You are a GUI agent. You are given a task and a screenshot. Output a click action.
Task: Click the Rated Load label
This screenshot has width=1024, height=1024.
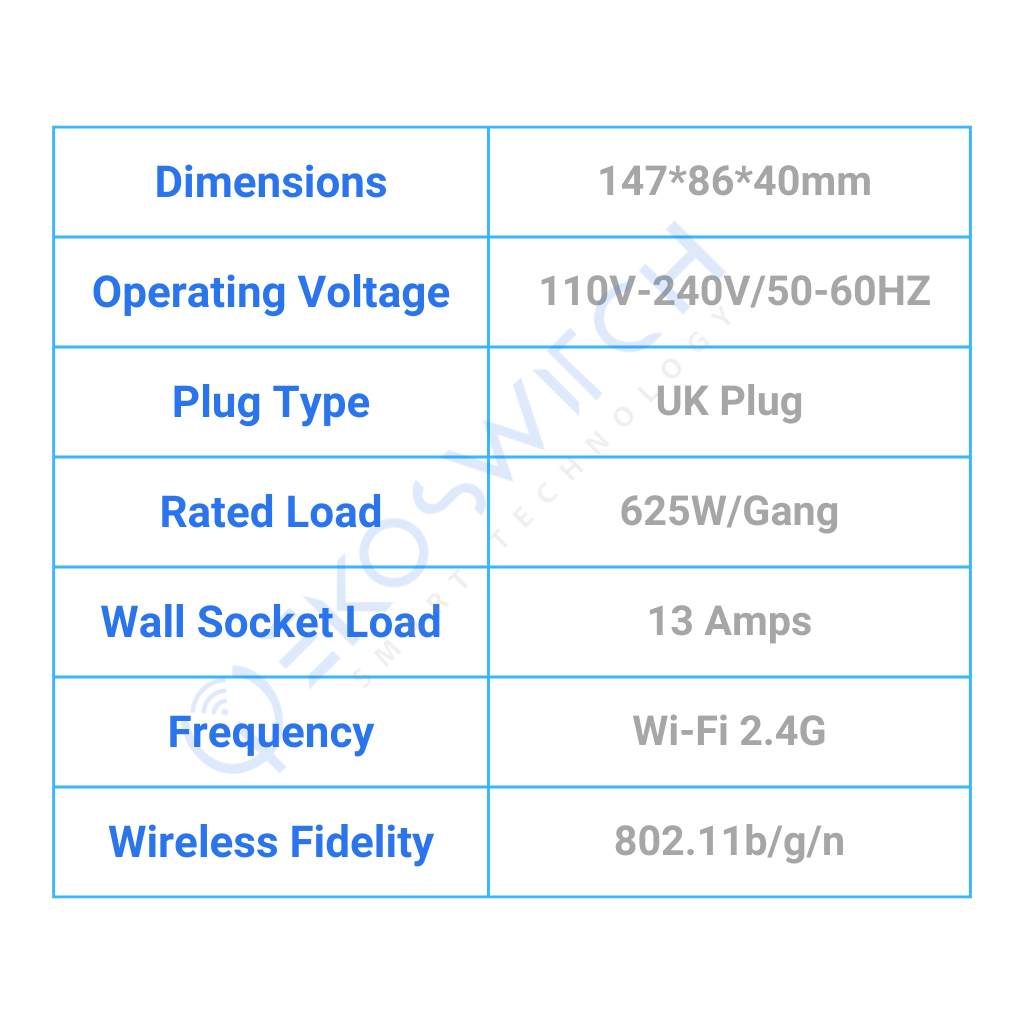pyautogui.click(x=271, y=512)
